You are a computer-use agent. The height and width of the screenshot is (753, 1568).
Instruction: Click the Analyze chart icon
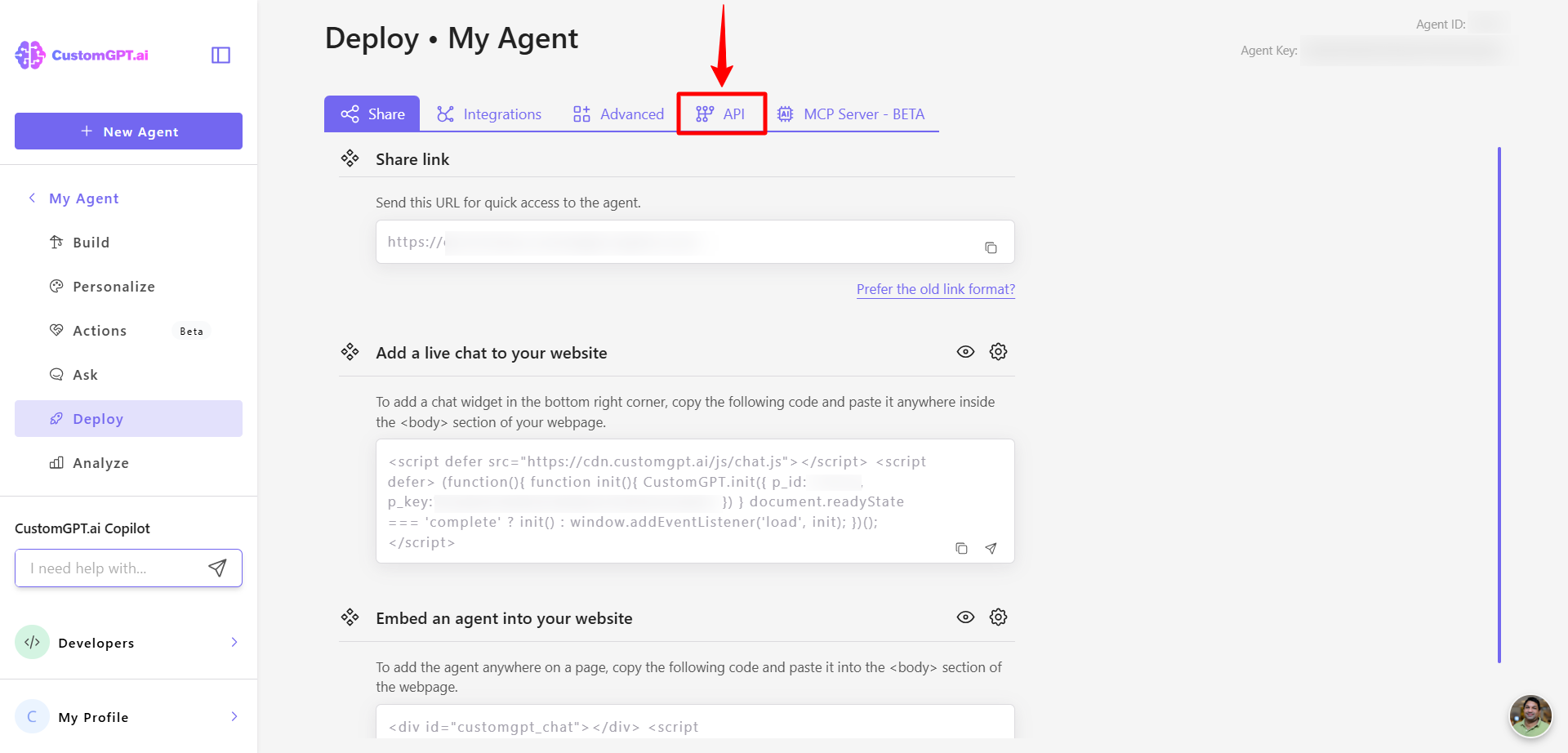56,462
